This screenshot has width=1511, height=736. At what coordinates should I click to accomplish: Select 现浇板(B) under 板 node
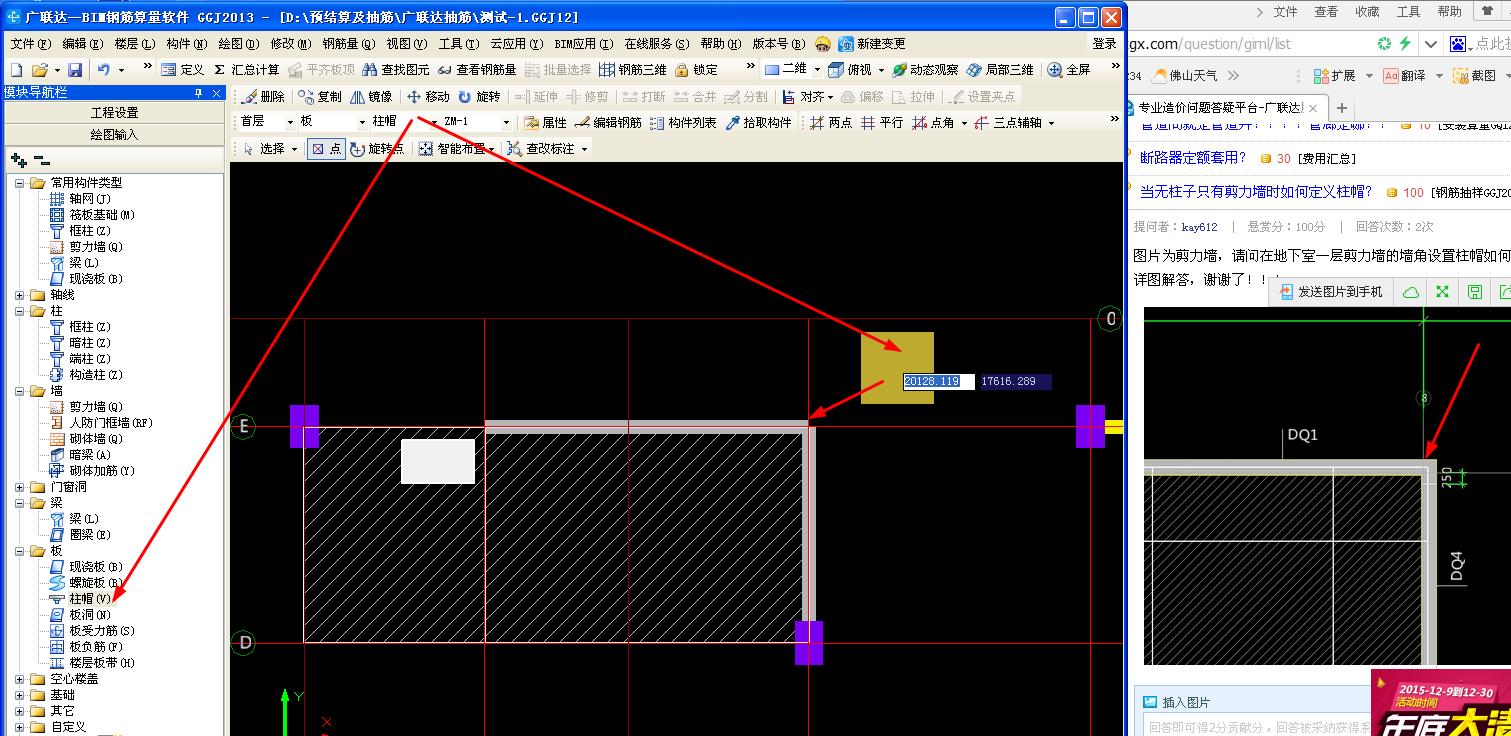(96, 567)
